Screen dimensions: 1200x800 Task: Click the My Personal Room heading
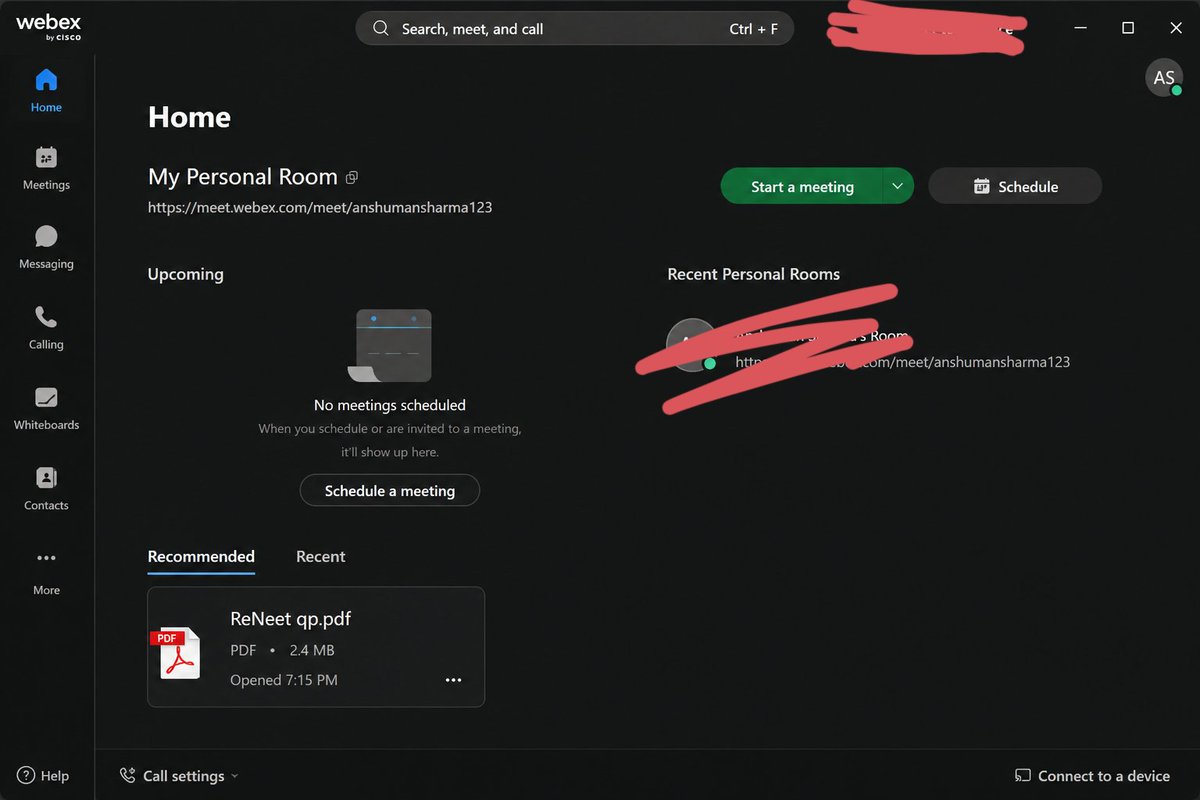[243, 177]
